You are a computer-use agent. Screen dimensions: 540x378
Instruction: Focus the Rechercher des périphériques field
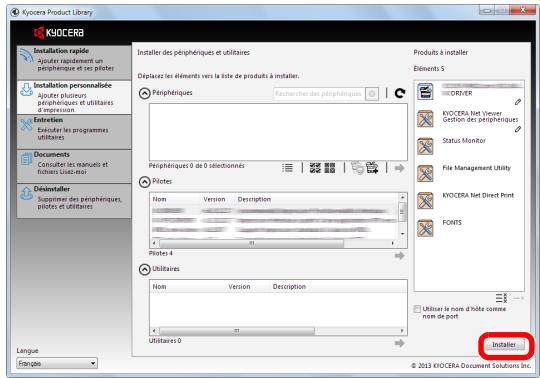(319, 94)
